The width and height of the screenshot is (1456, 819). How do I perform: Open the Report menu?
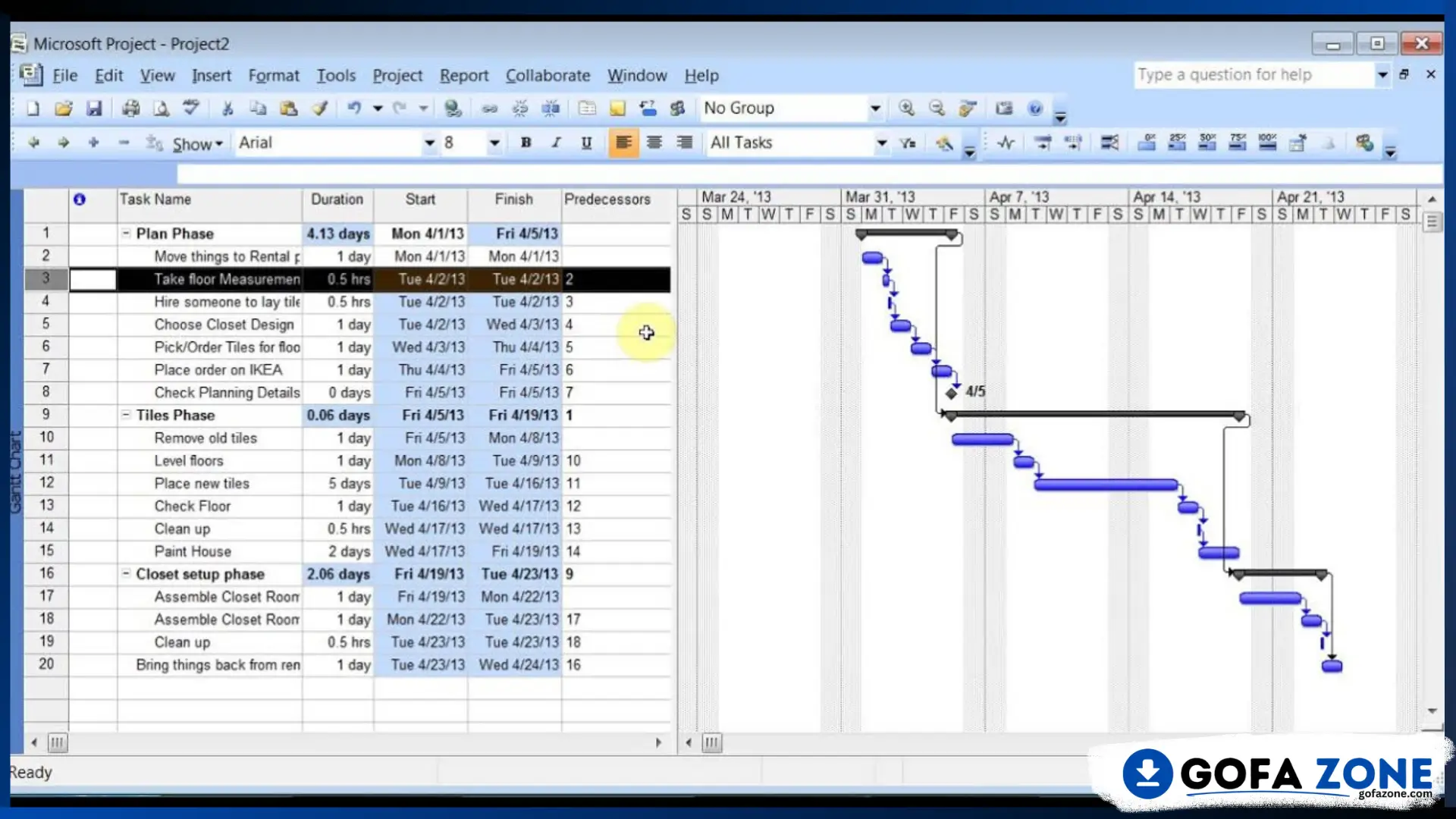464,75
